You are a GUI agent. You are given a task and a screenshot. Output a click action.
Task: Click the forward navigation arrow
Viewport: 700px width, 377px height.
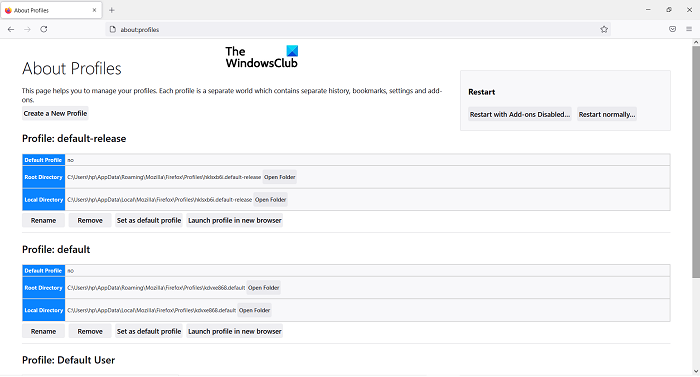click(27, 29)
